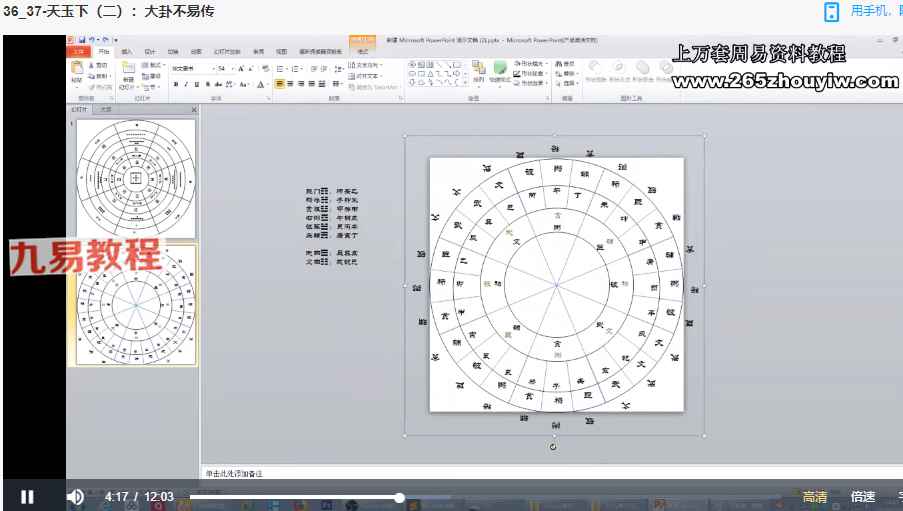Switch to the 插入 Insert ribbon tab

[127, 51]
